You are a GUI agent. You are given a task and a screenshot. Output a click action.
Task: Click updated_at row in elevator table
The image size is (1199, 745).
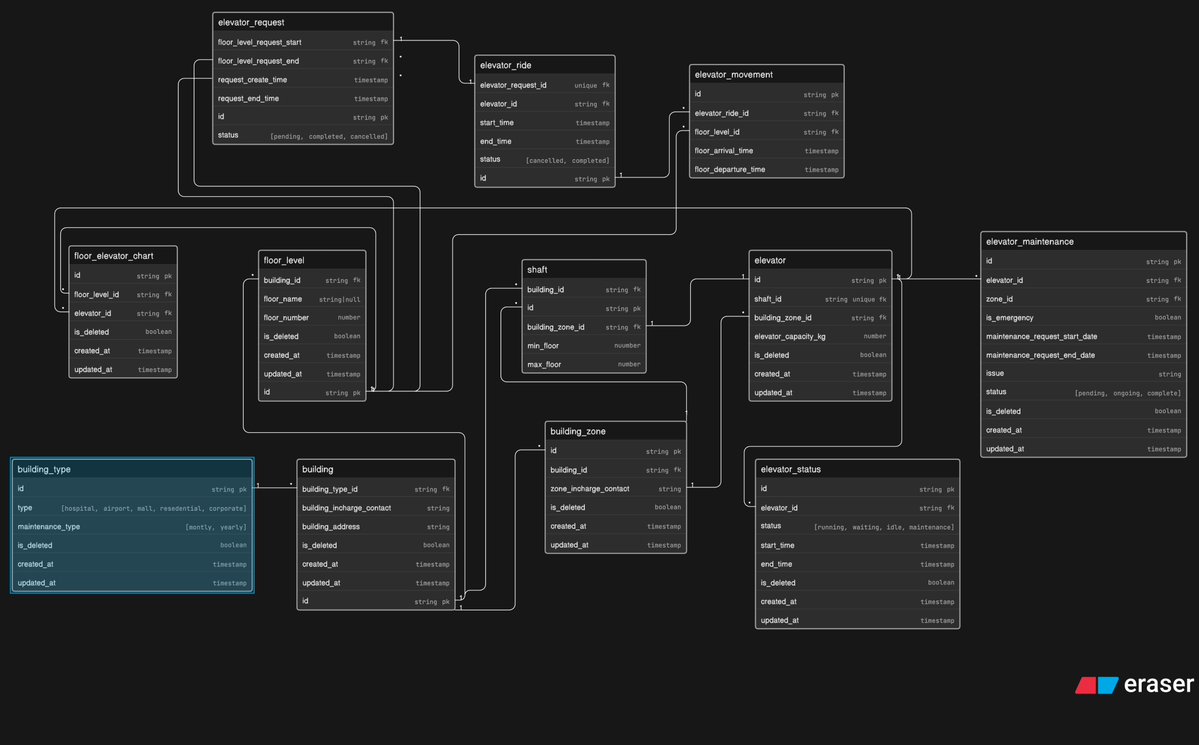tap(820, 392)
